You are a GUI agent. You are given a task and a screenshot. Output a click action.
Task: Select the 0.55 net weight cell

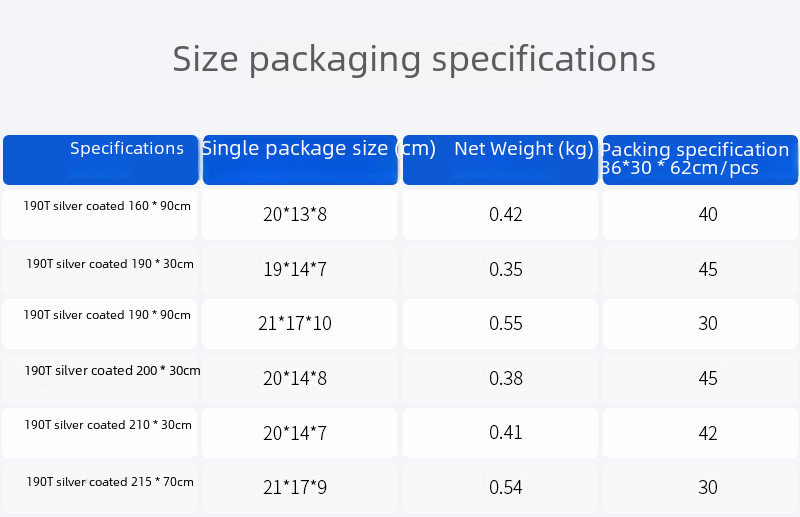[x=506, y=324]
